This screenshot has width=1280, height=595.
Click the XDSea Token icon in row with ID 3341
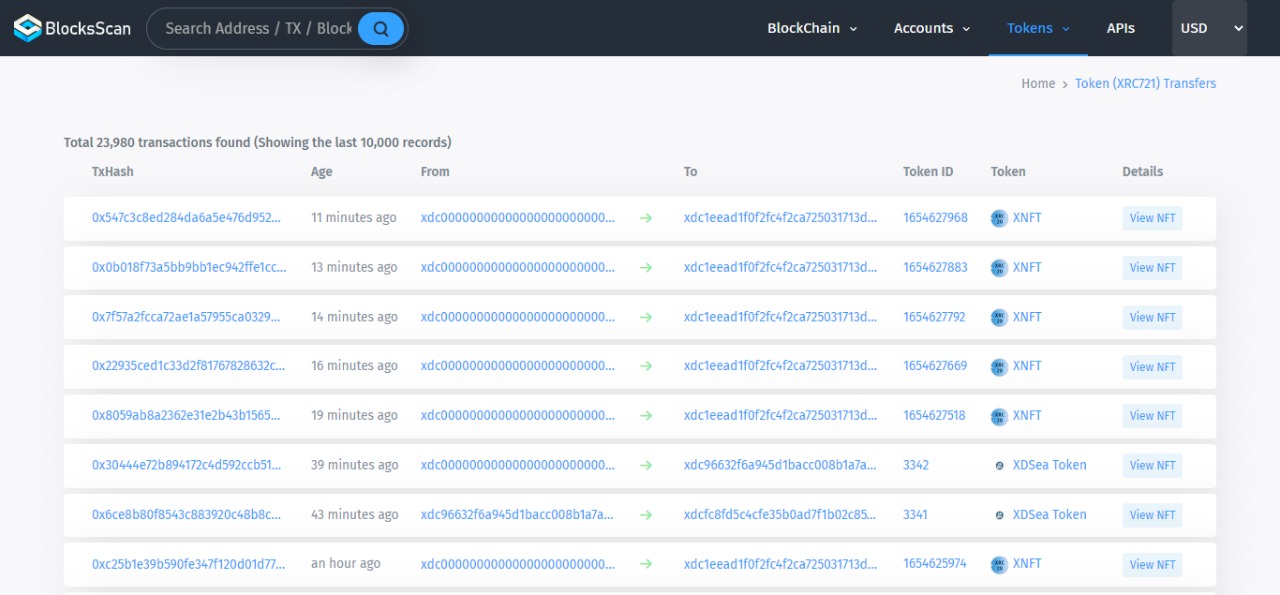click(999, 515)
